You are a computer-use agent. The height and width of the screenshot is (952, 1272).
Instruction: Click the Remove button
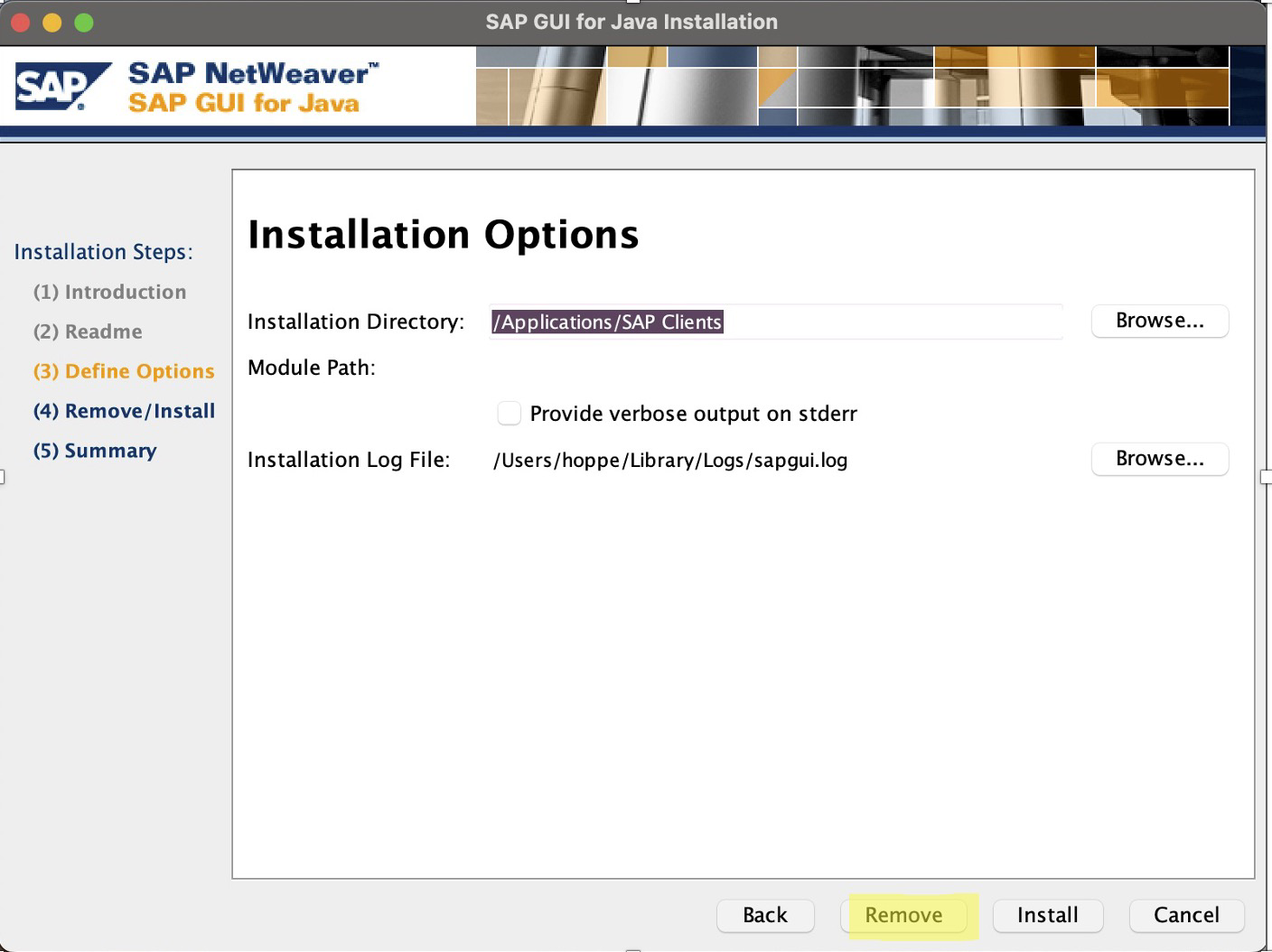[x=903, y=915]
